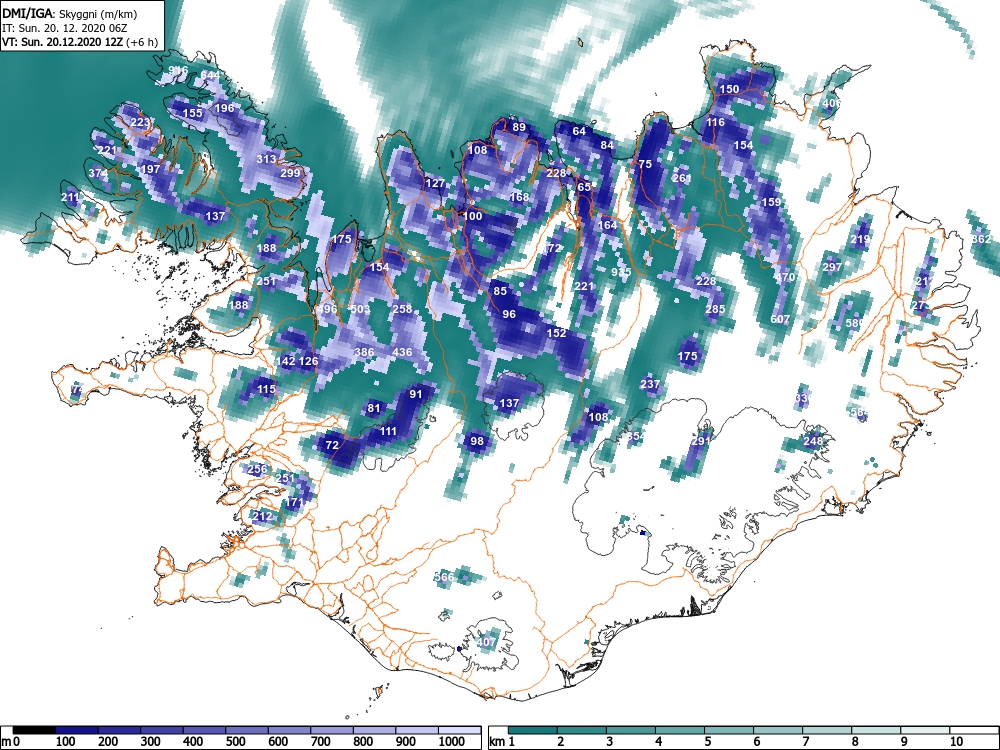Click the map value '64'
Viewport: 1000px width, 750px height.
point(578,131)
